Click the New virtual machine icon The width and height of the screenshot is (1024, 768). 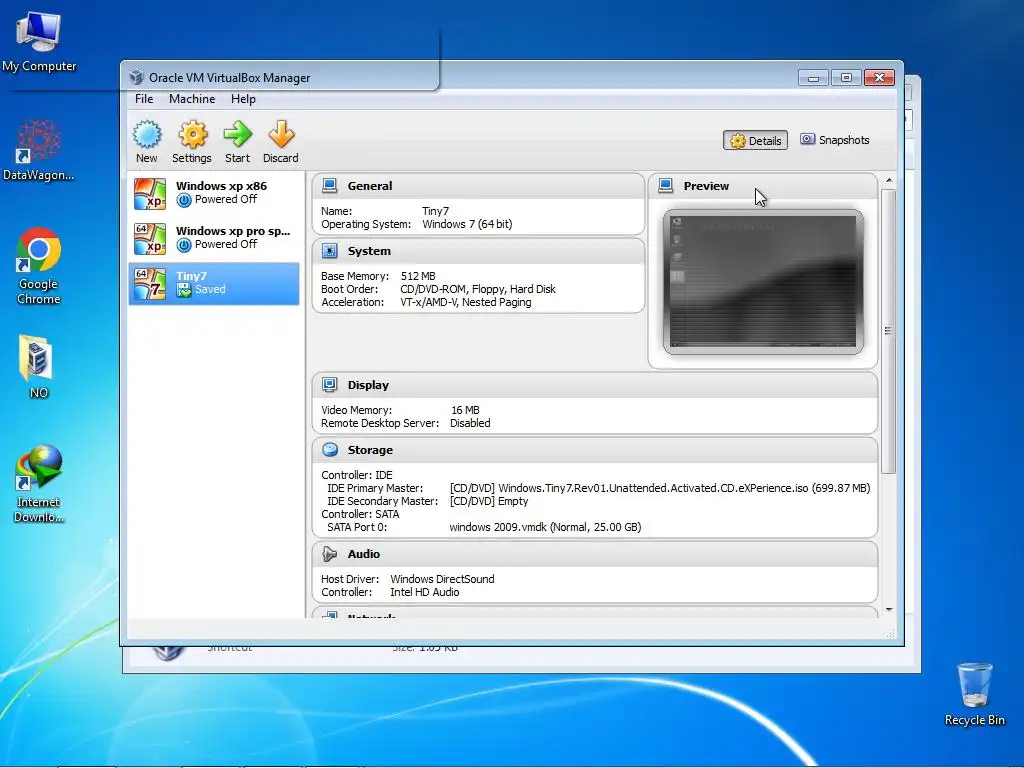[x=147, y=135]
